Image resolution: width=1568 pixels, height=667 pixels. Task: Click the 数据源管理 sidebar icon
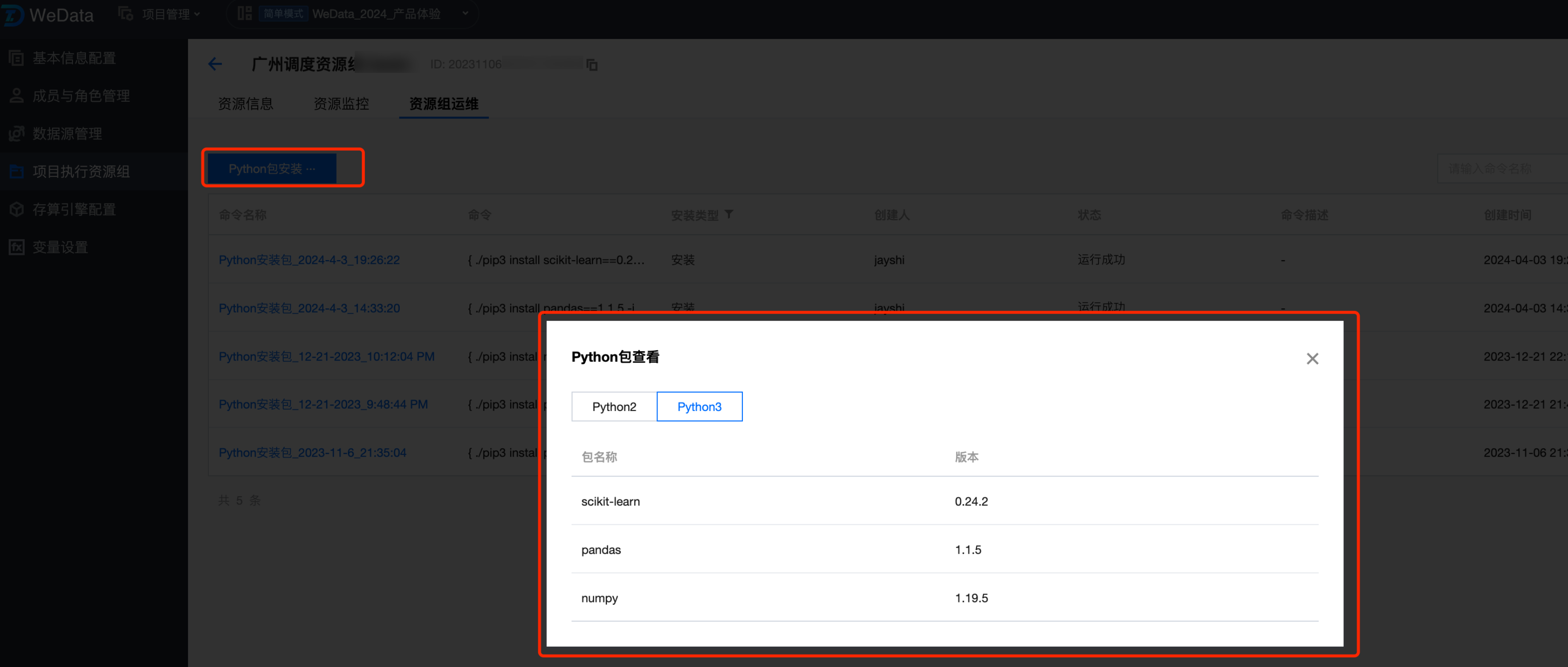16,133
